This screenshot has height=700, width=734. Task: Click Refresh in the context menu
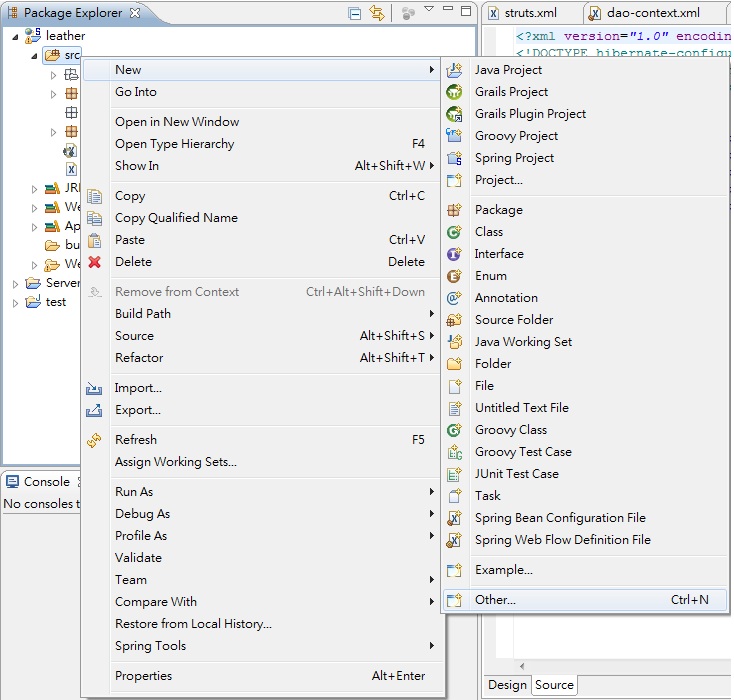[135, 440]
